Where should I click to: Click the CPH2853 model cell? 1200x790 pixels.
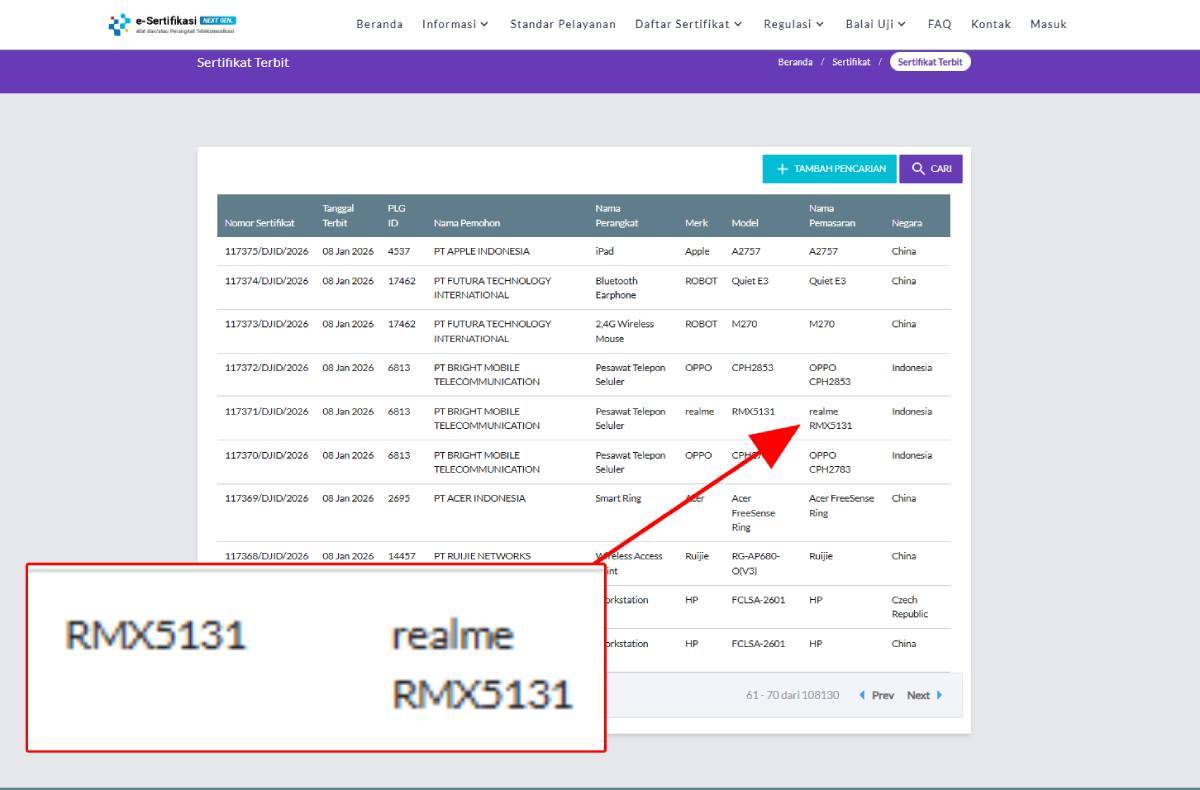click(753, 367)
